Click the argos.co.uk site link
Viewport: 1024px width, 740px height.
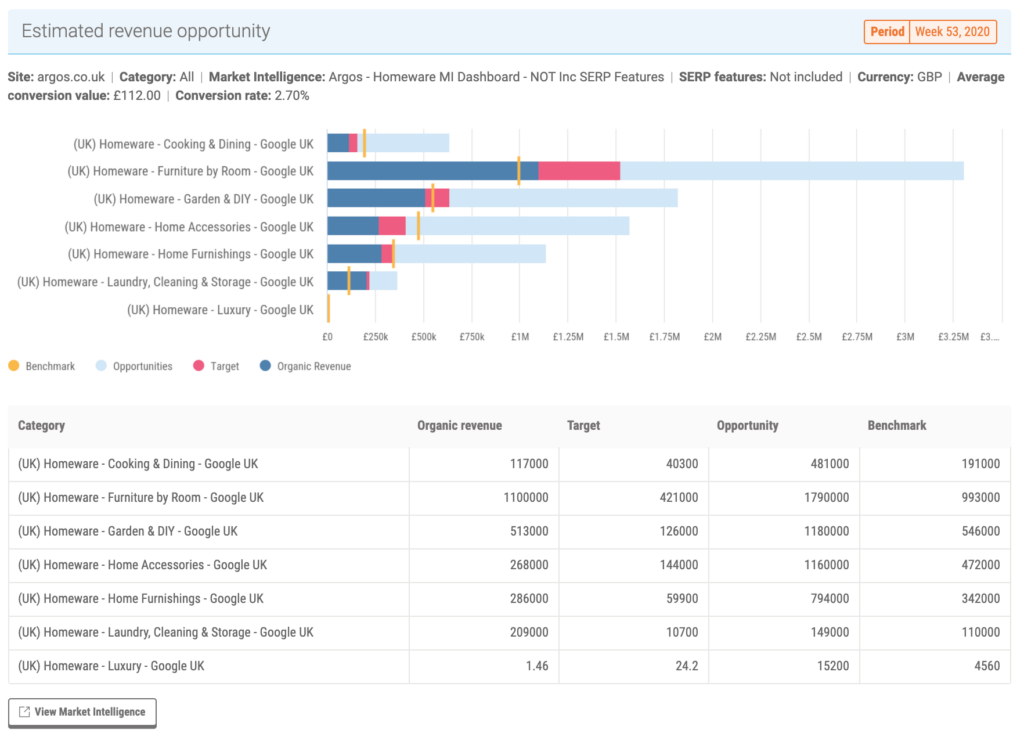point(69,76)
